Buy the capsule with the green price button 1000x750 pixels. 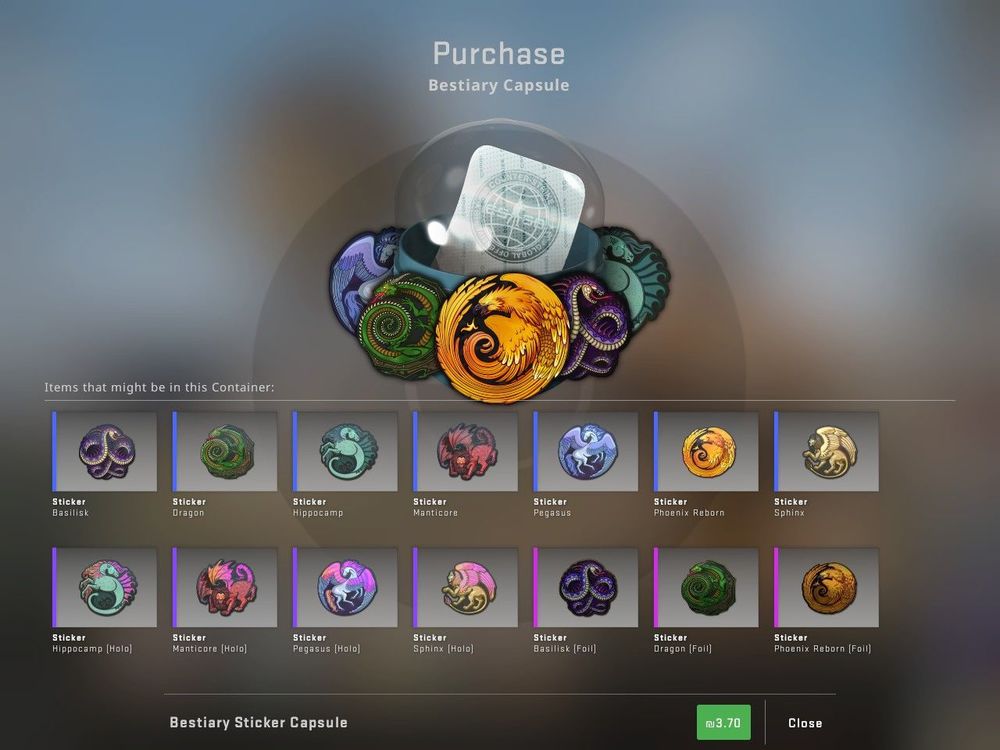pos(723,723)
